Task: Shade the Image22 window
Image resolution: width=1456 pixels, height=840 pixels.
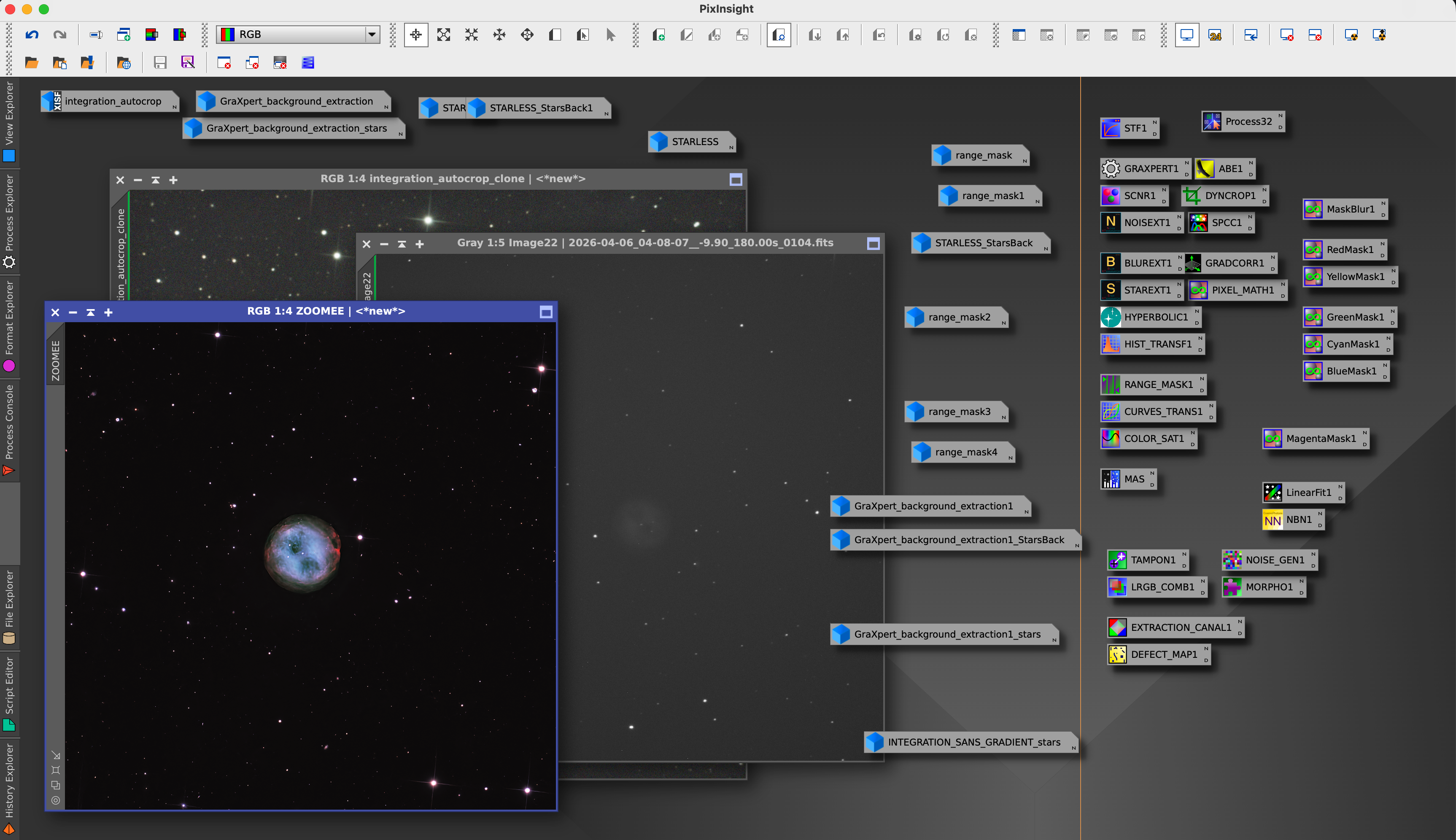Action: tap(402, 244)
